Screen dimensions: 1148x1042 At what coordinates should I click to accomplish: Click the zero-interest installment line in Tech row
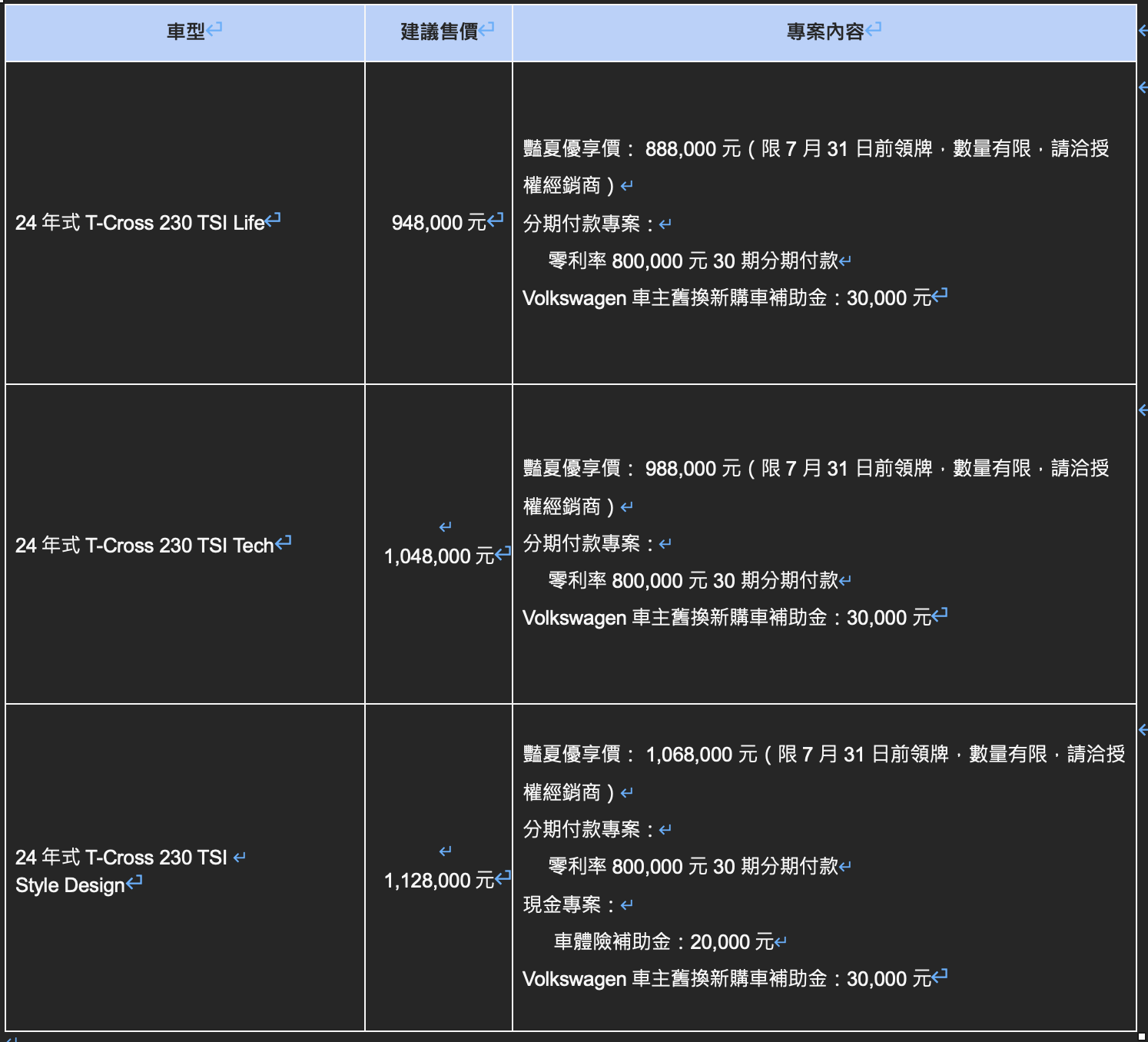[692, 581]
